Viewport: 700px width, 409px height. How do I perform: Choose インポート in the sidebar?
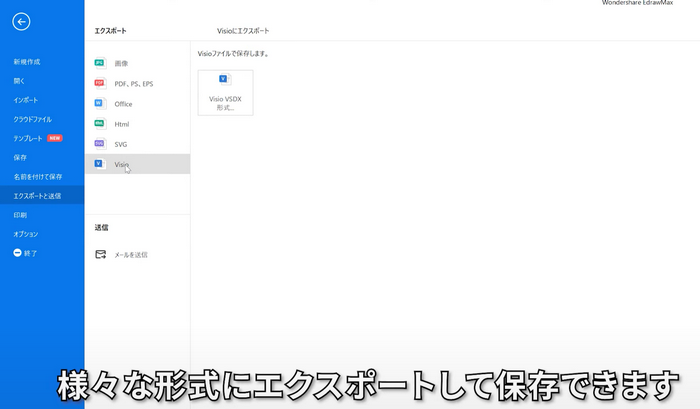coord(25,100)
